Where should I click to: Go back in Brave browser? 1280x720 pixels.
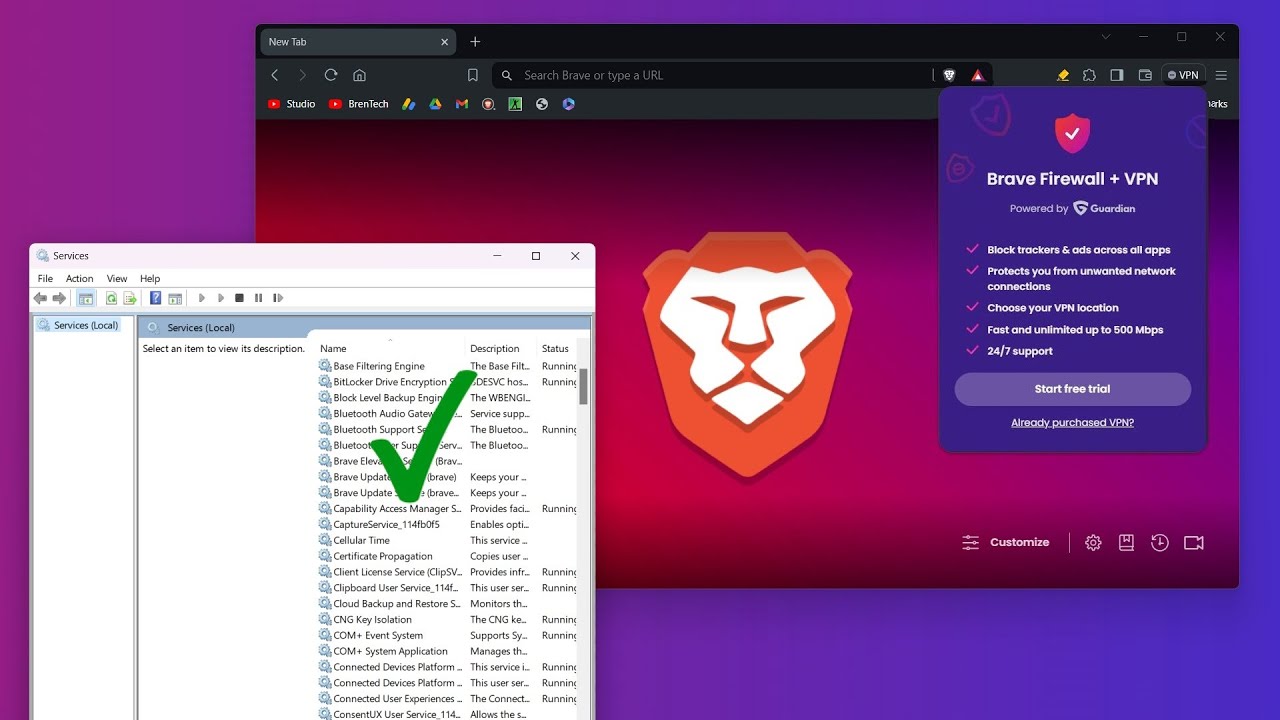click(x=275, y=75)
